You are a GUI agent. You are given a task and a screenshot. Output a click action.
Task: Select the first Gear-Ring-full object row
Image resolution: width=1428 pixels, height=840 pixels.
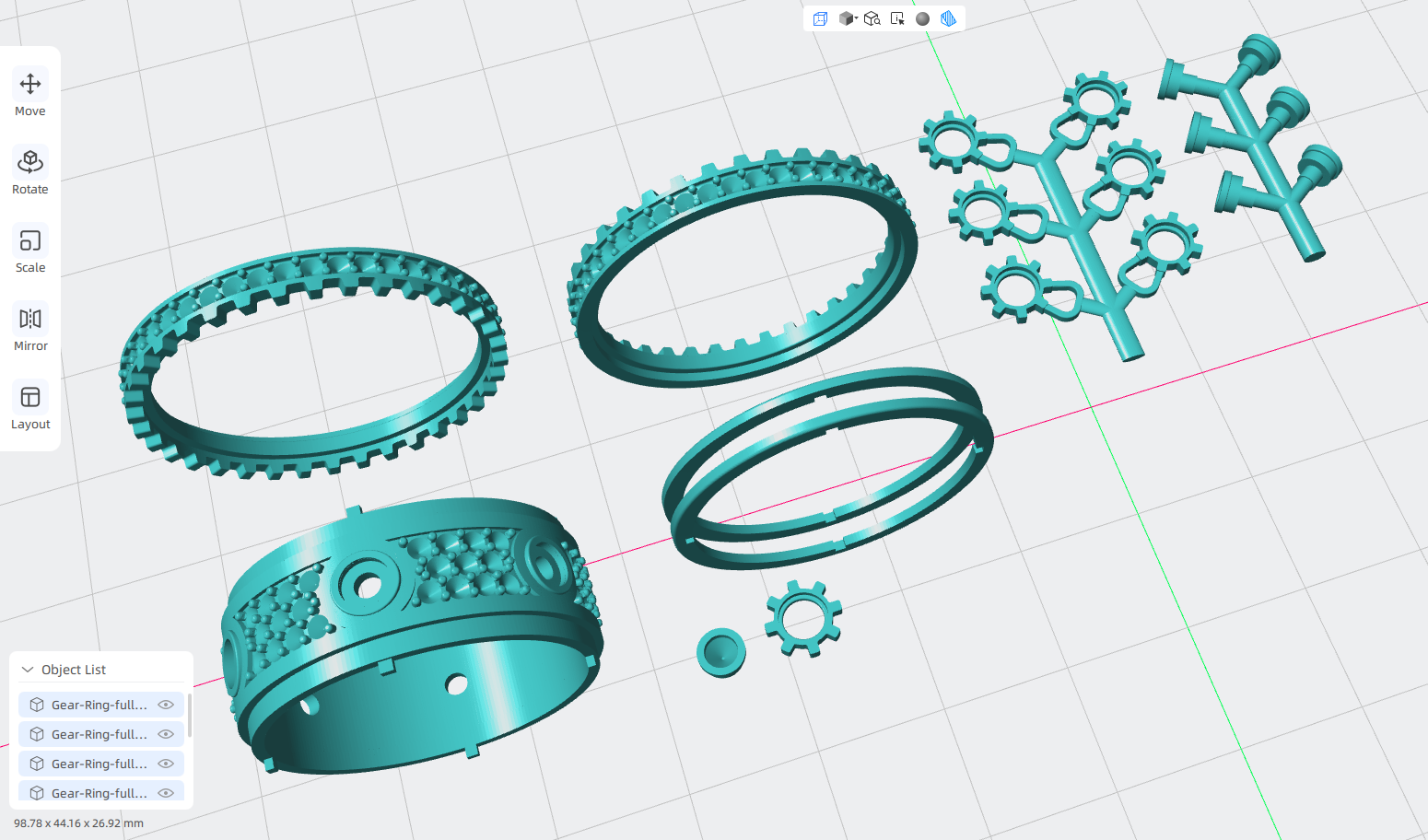pyautogui.click(x=101, y=705)
